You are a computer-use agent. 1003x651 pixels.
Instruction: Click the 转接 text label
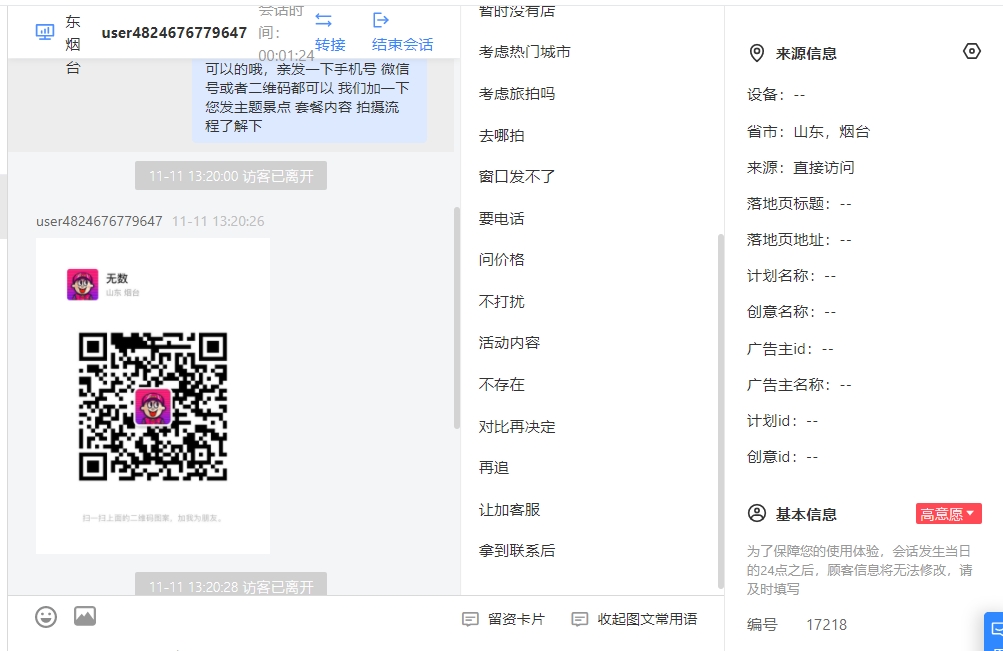point(330,44)
